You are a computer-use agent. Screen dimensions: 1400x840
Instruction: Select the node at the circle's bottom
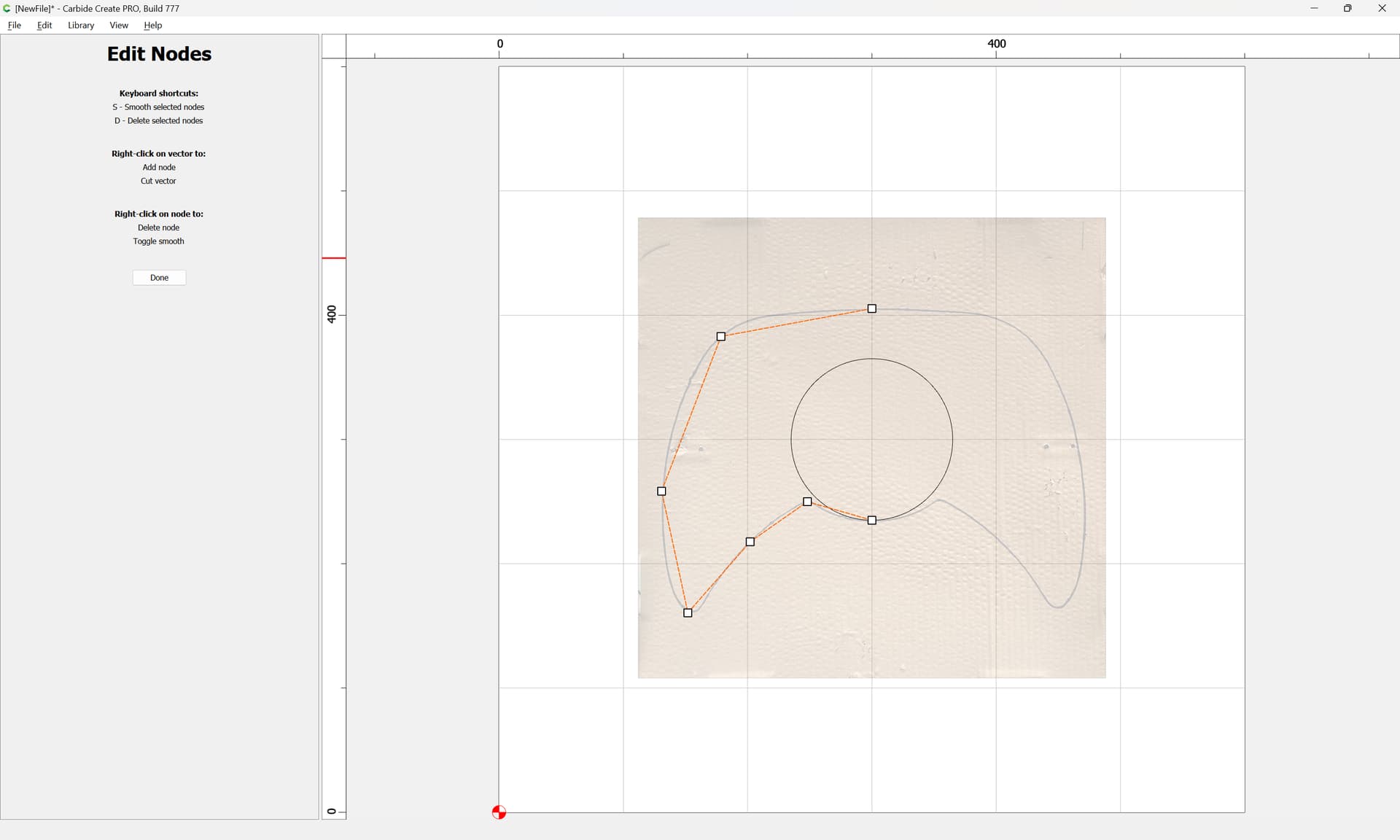tap(871, 521)
